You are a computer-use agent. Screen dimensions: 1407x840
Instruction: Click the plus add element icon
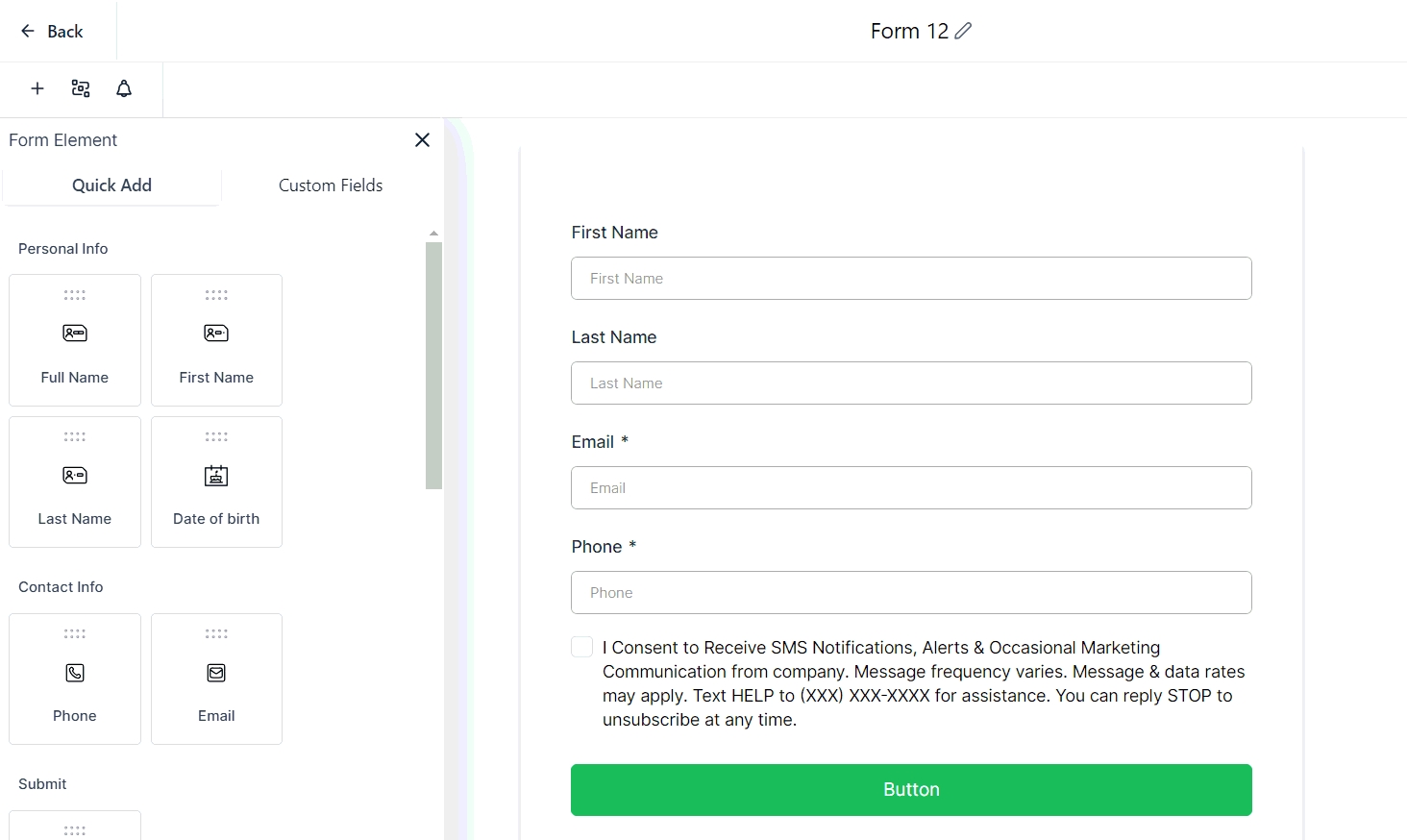click(37, 88)
